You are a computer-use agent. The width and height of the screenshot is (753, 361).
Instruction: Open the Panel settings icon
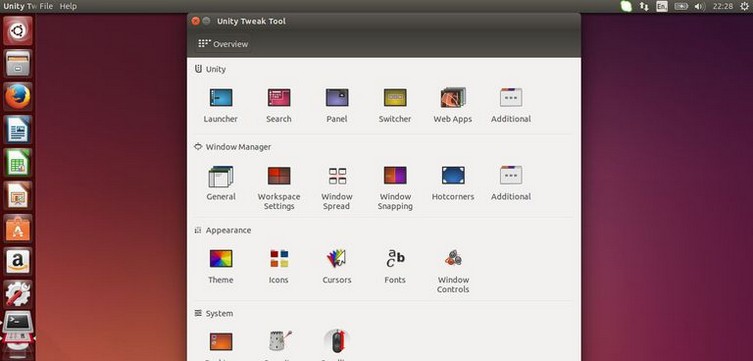[x=337, y=98]
